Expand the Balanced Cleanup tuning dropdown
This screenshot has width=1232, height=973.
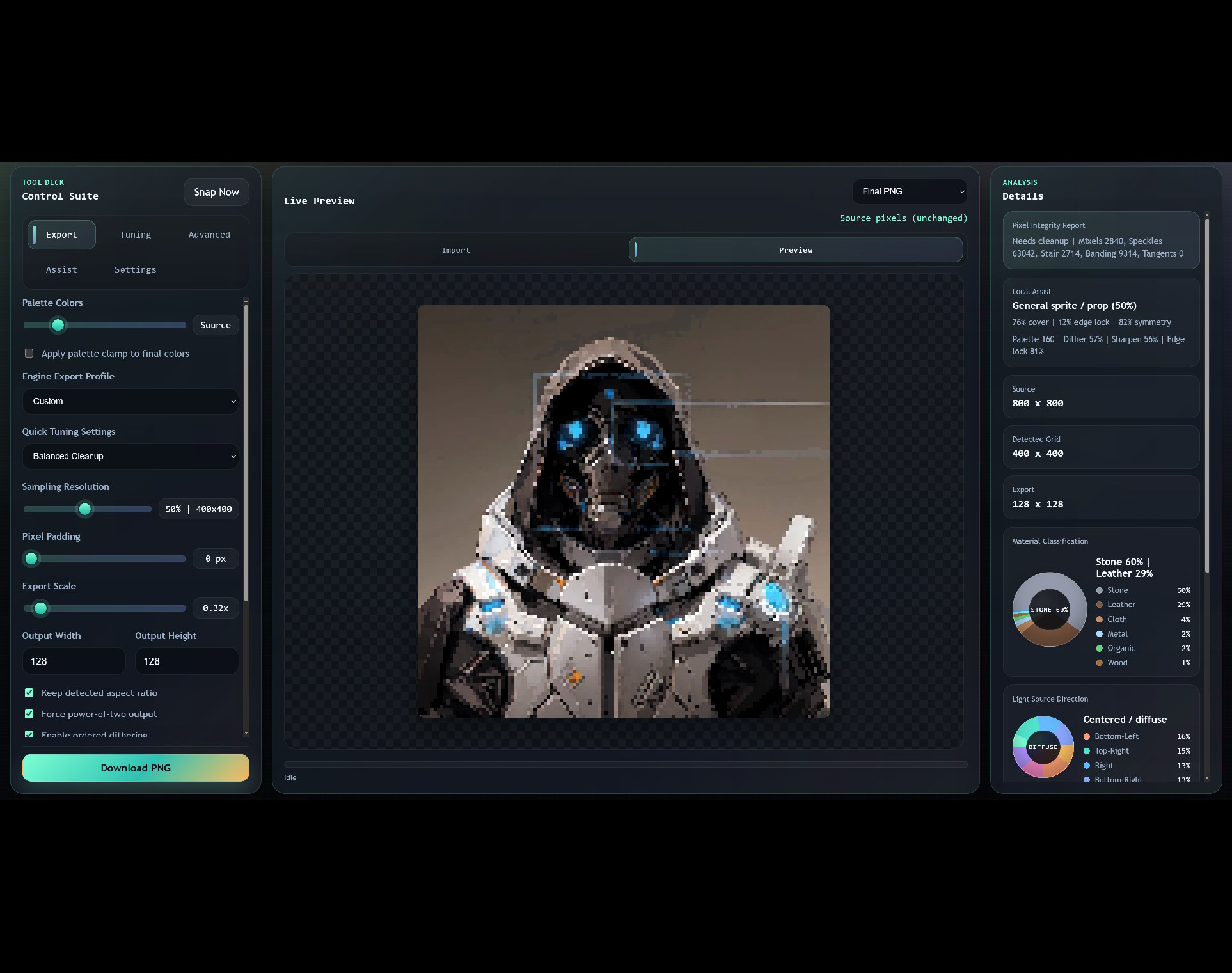click(x=130, y=456)
